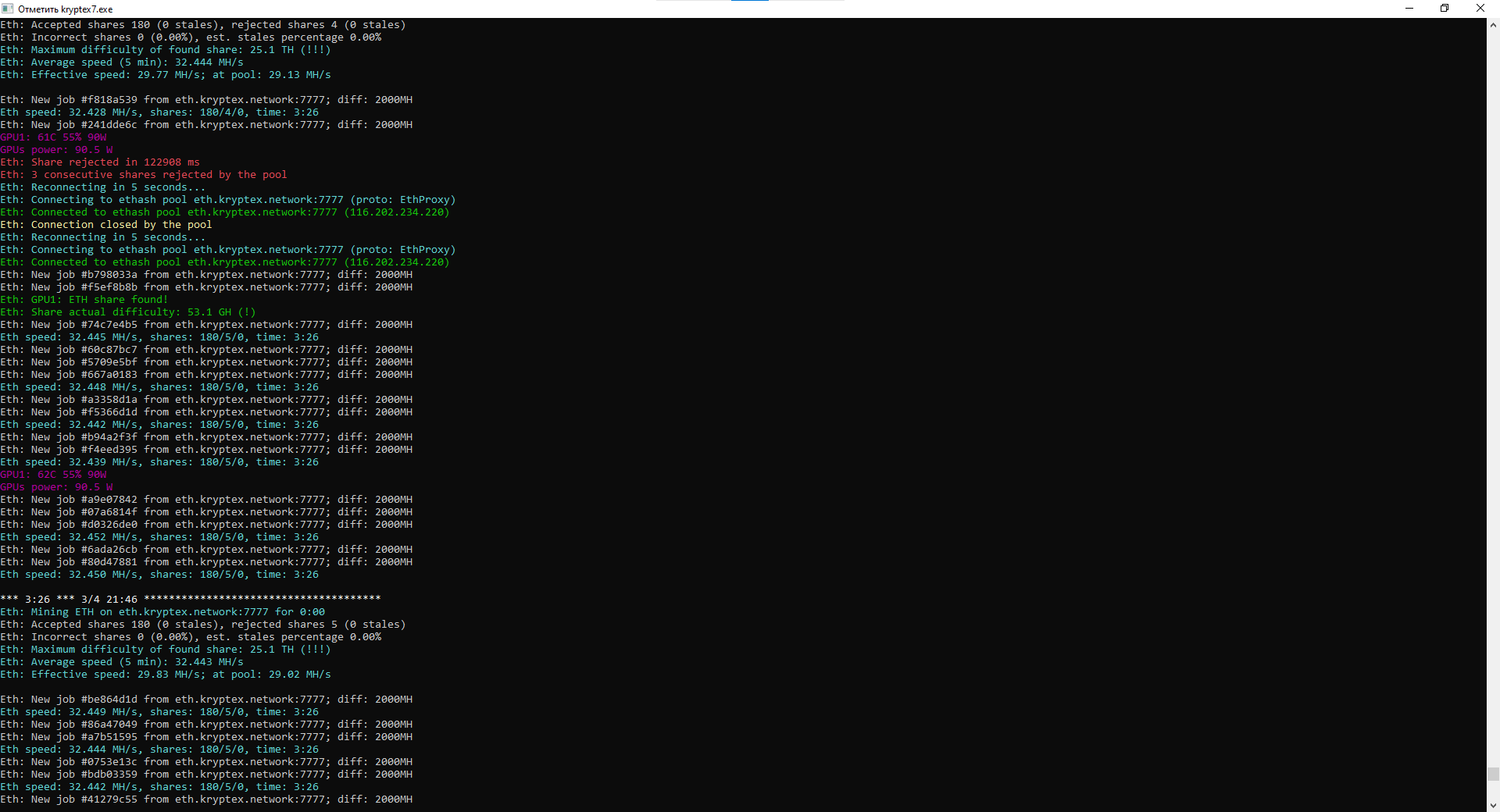Click 'New job #0753e13c' line
The width and height of the screenshot is (1500, 812).
pyautogui.click(x=206, y=762)
